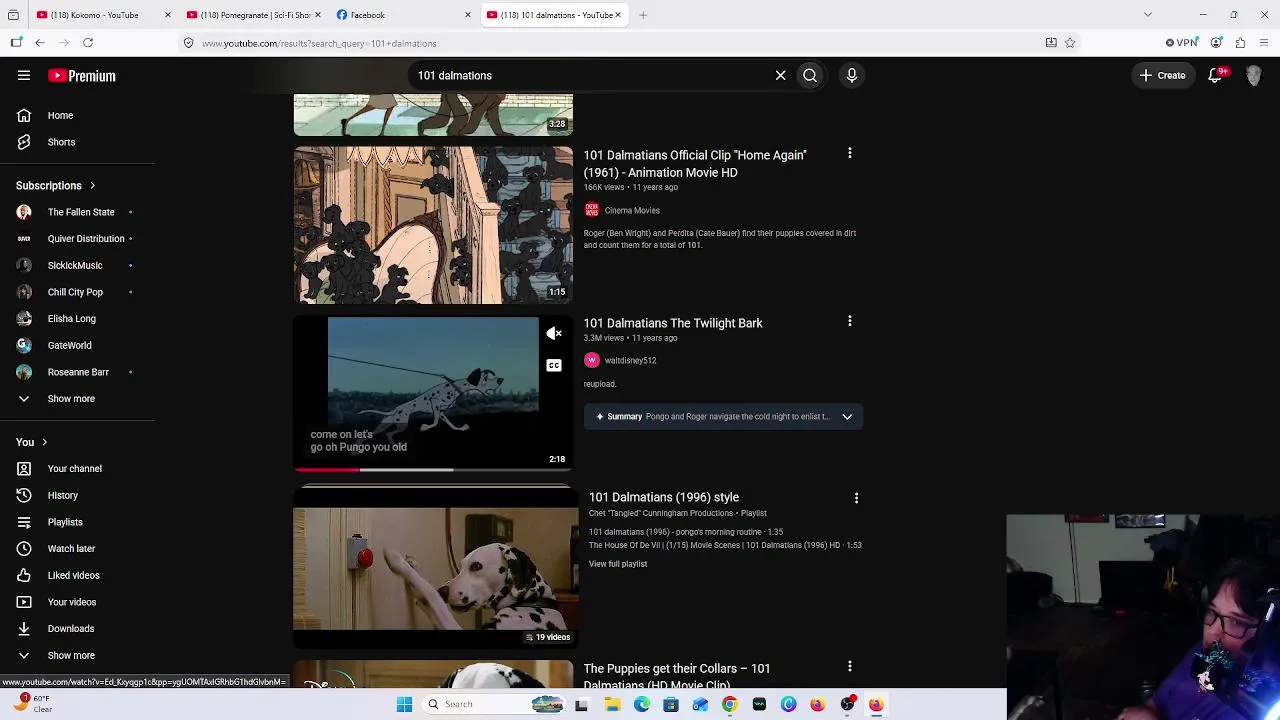
Task: Bookmark this page with the star icon
Action: coord(1070,43)
